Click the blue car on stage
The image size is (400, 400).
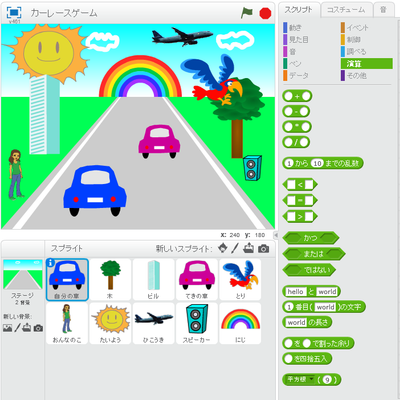click(x=95, y=191)
